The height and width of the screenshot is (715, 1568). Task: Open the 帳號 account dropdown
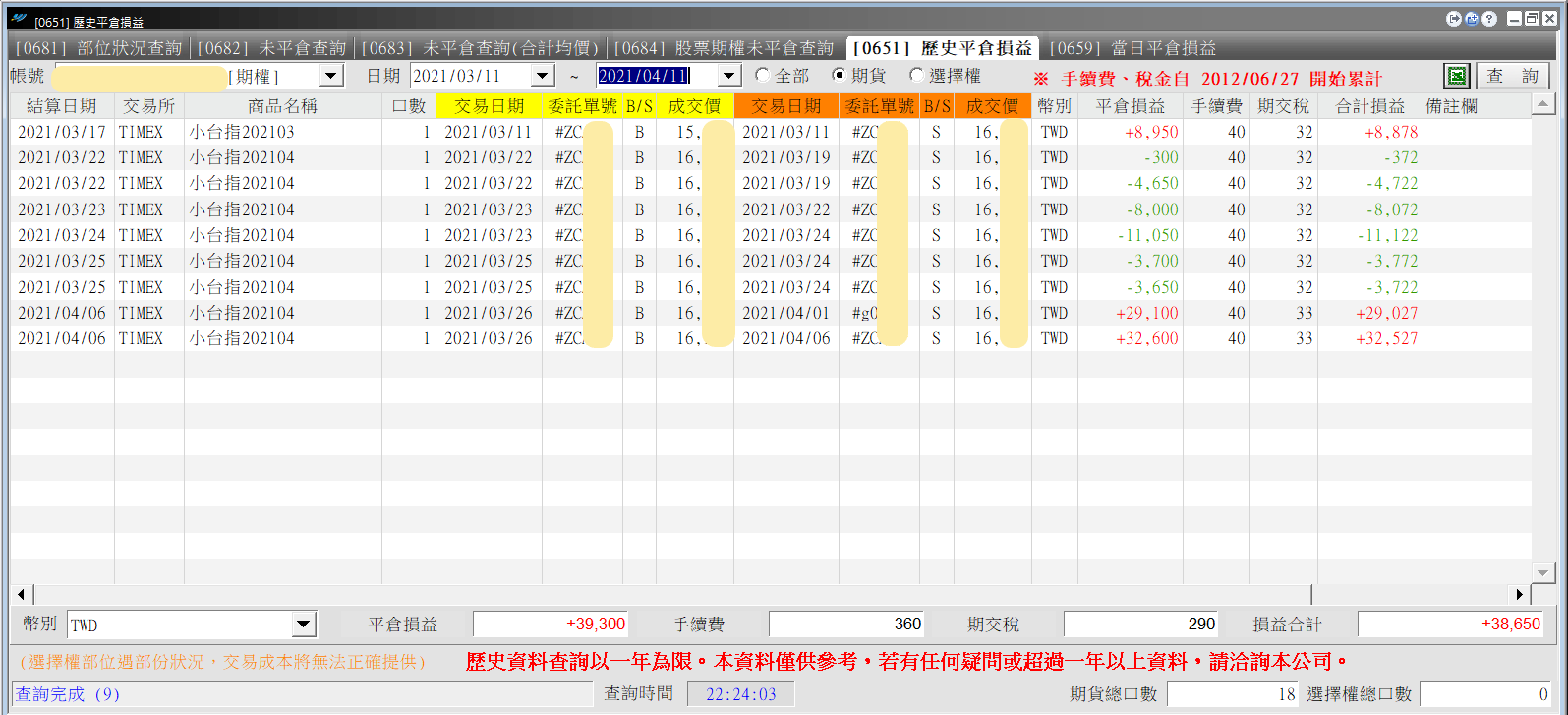click(x=331, y=76)
